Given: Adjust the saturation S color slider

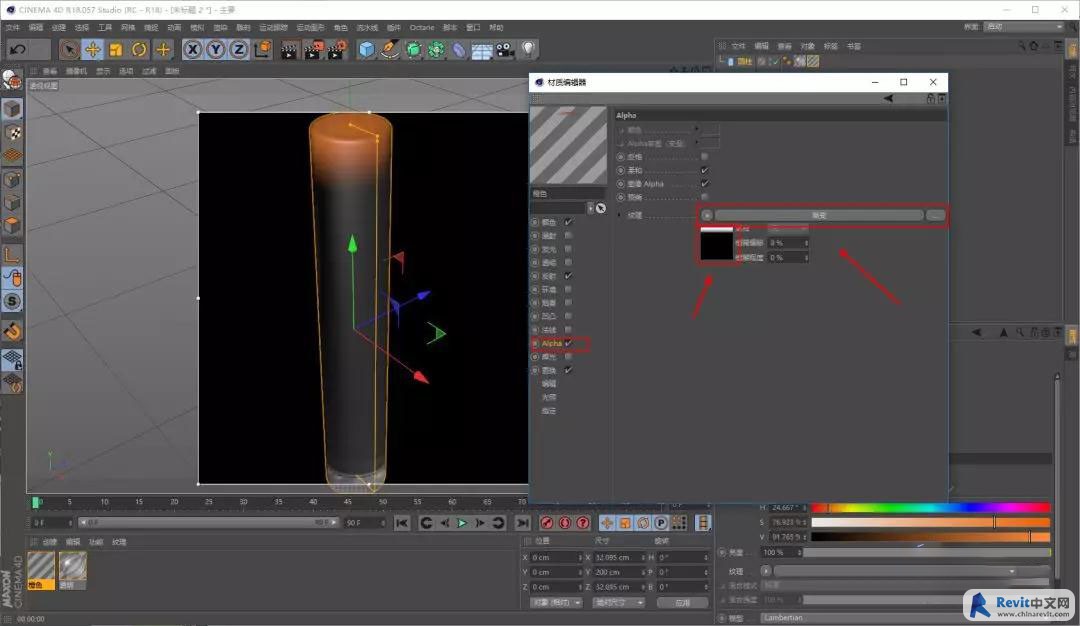Looking at the screenshot, I should [x=931, y=523].
